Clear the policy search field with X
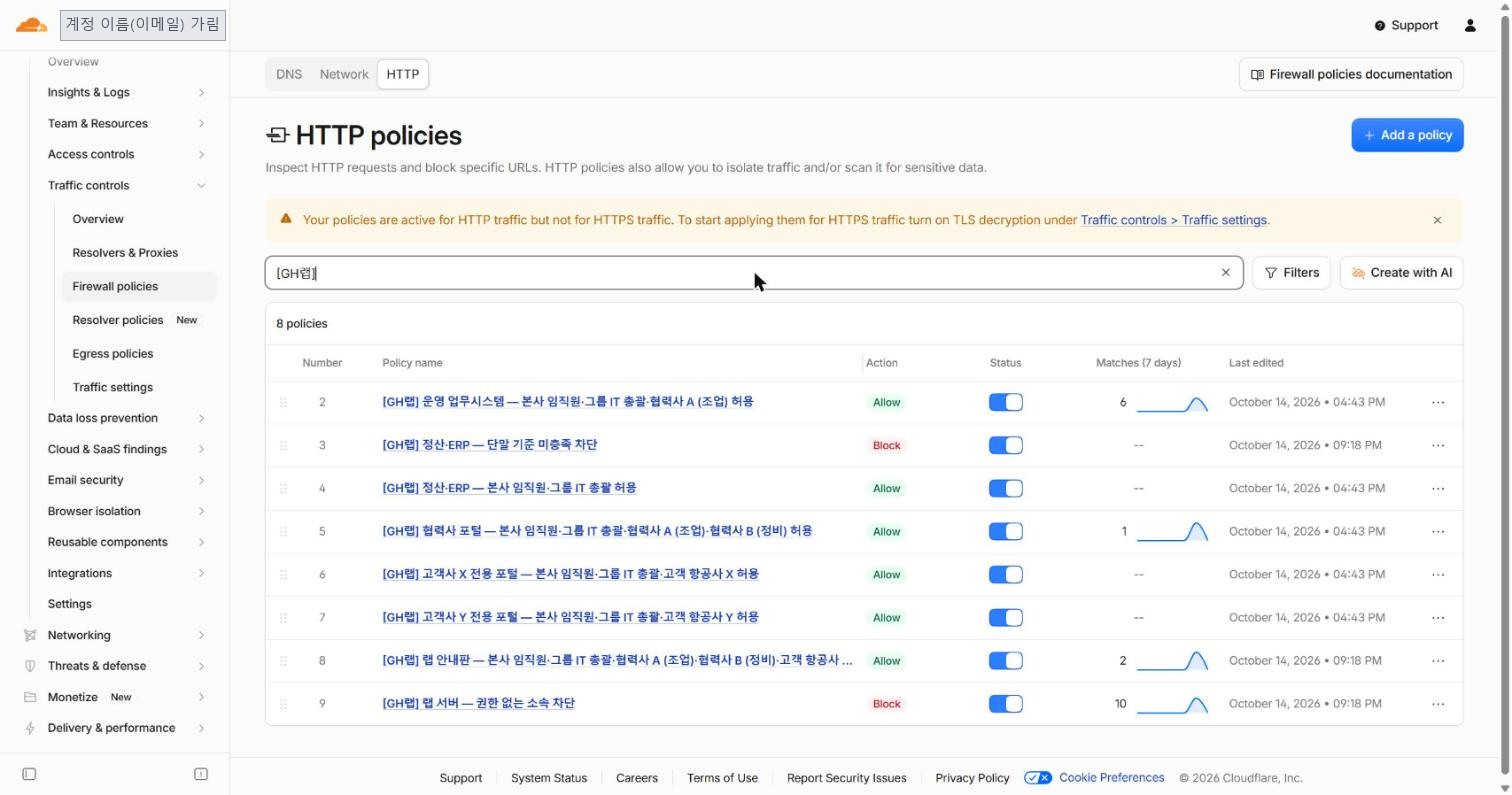The image size is (1512, 795). click(1225, 273)
